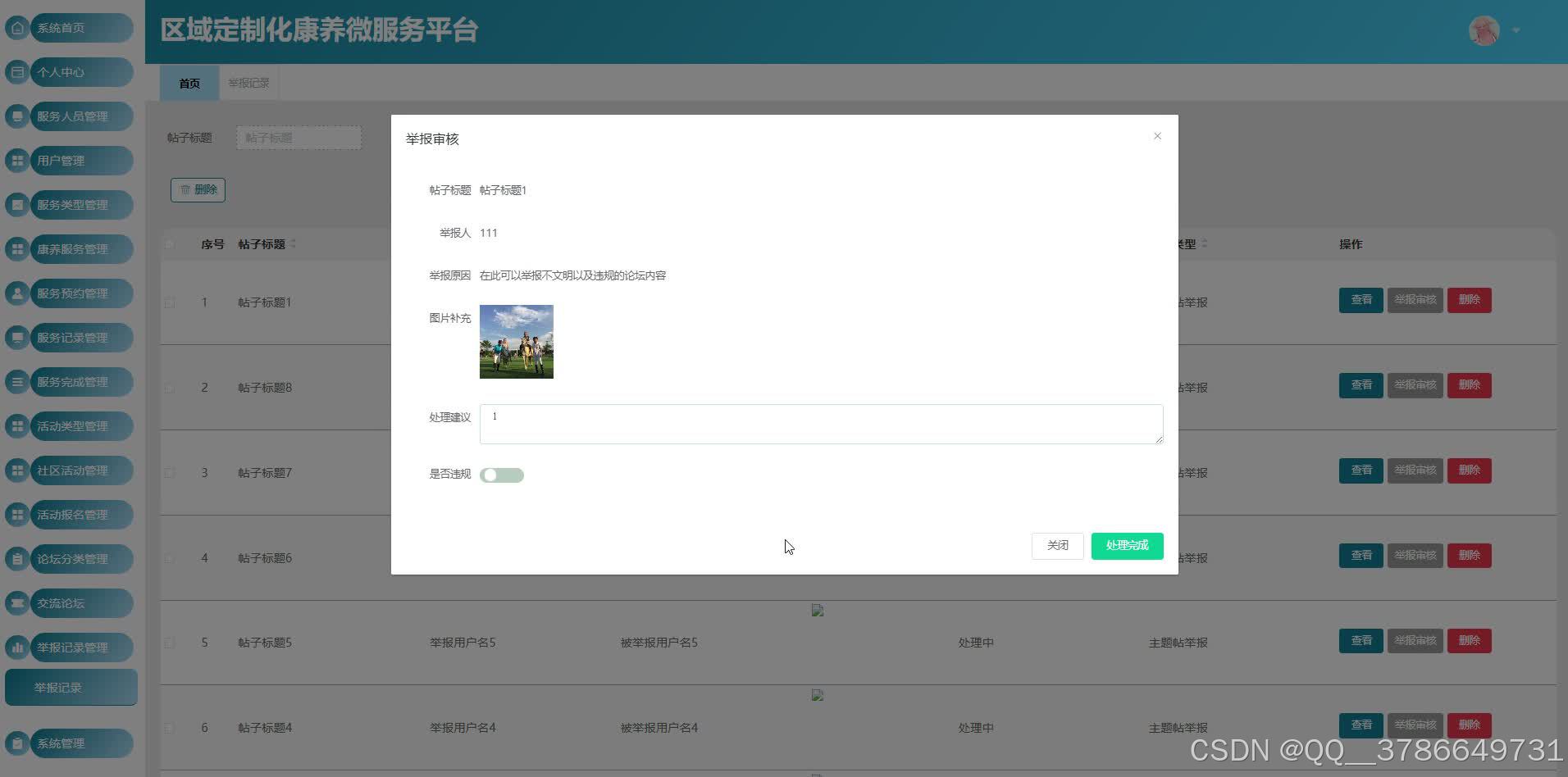Screen dimensions: 1568x777
Task: Open the 图片补充 thumbnail image
Action: click(517, 342)
